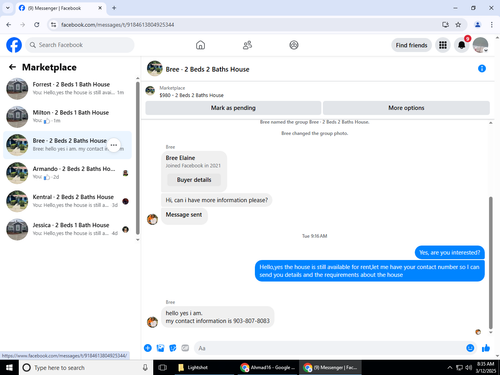500x375 pixels.
Task: Open a new browser tab
Action: tap(114, 8)
